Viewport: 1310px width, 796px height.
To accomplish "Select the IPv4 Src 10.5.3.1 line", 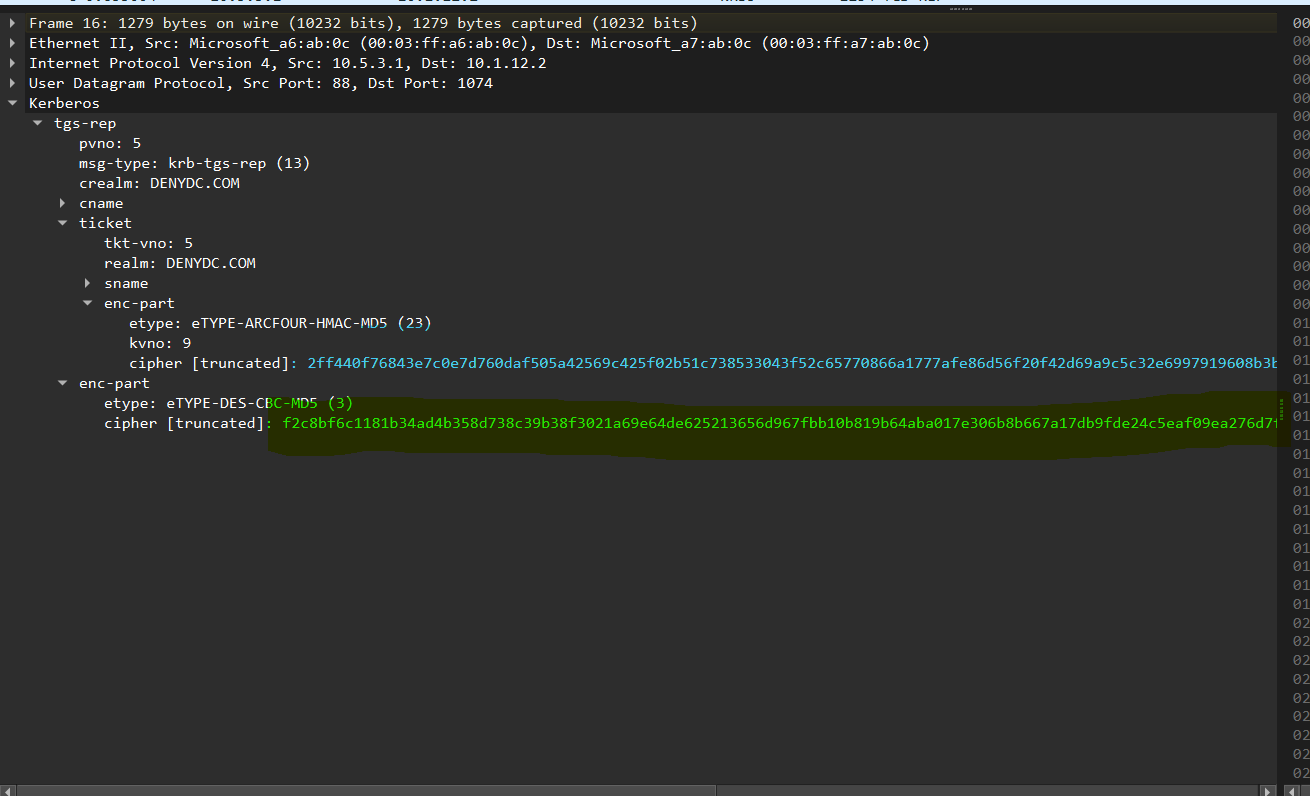I will [288, 63].
